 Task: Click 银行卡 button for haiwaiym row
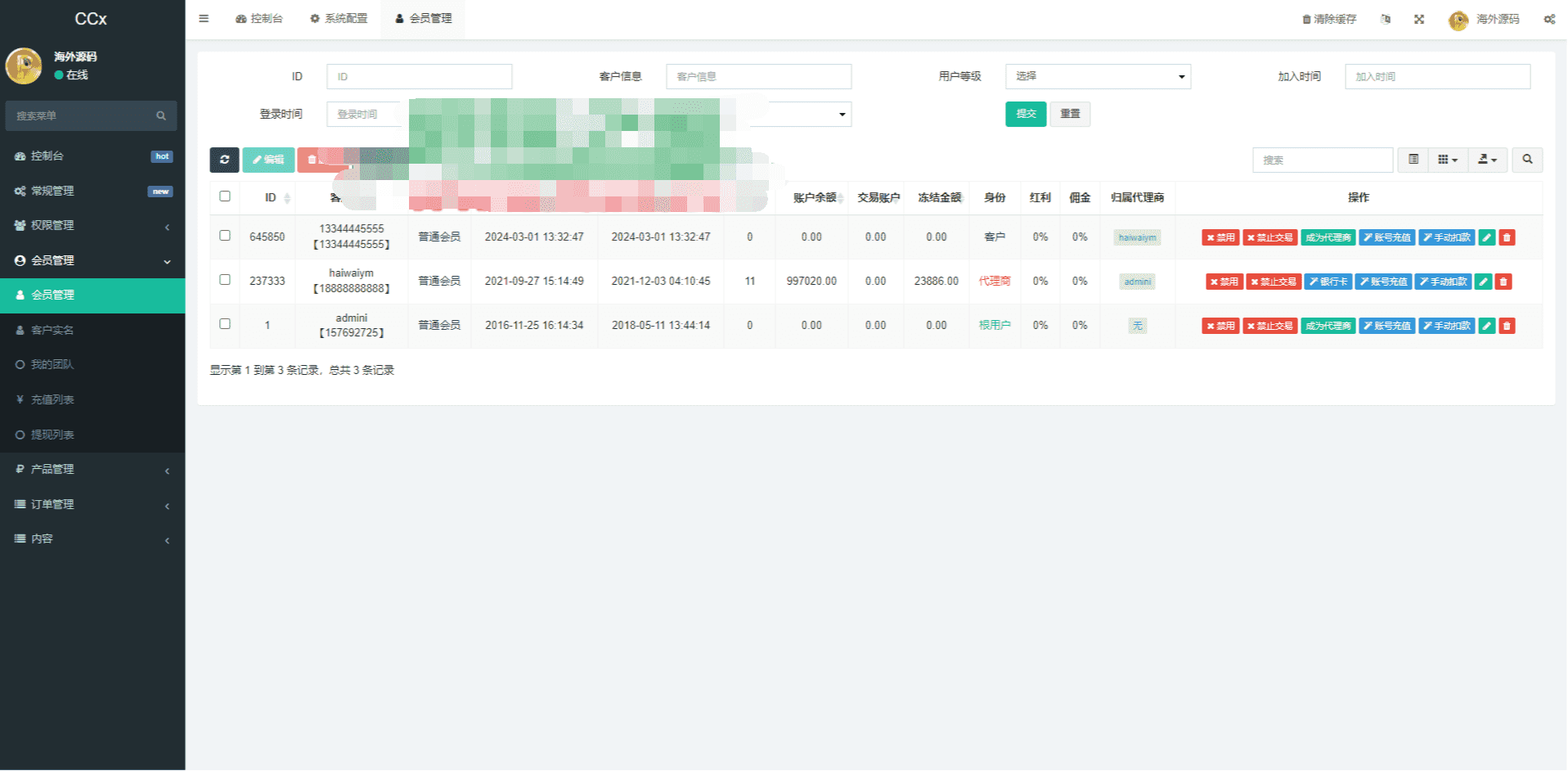coord(1328,282)
